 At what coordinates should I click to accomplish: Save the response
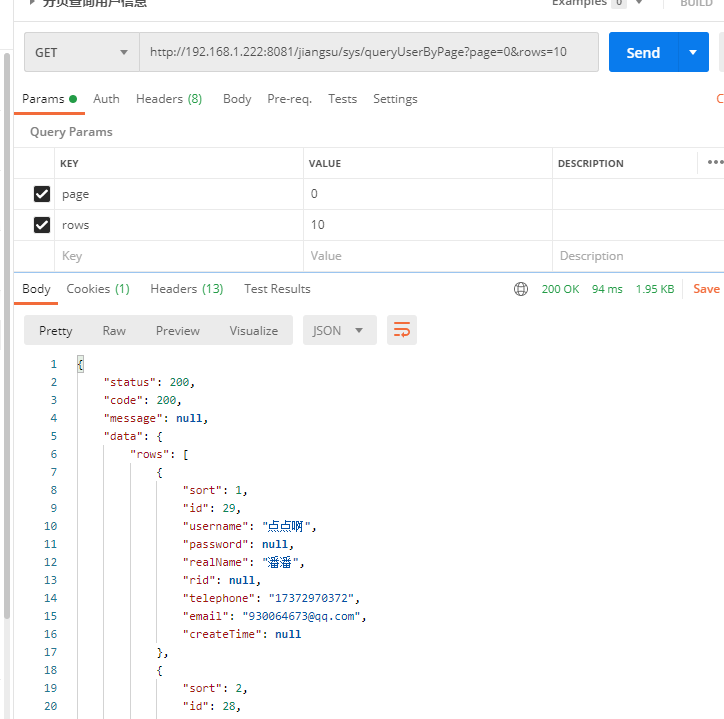point(706,289)
